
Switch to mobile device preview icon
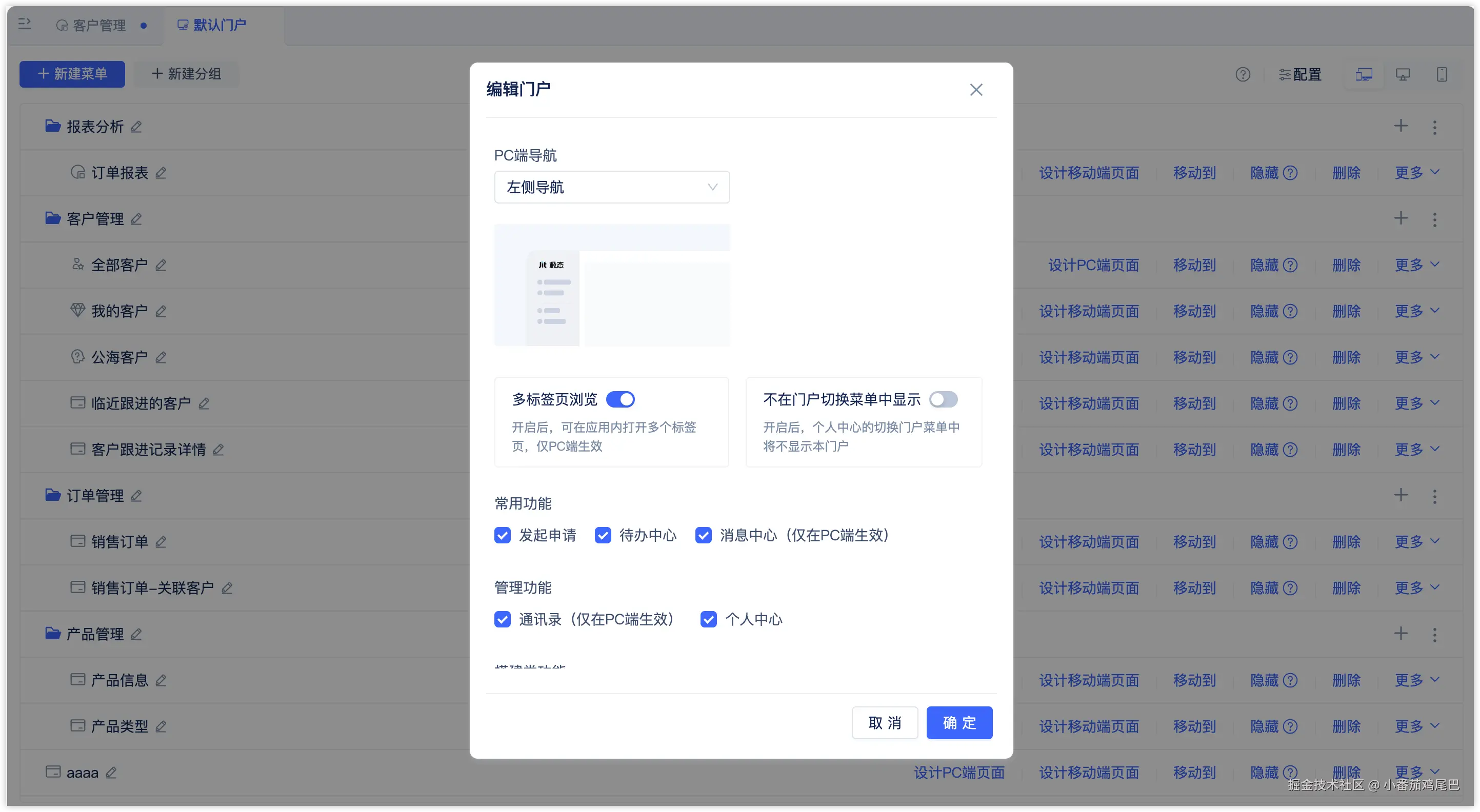point(1442,75)
